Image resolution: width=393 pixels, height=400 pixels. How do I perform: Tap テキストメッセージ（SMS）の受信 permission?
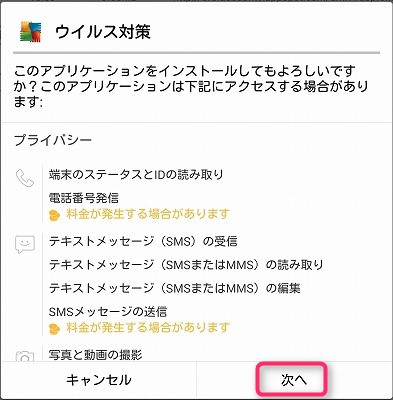coord(143,241)
